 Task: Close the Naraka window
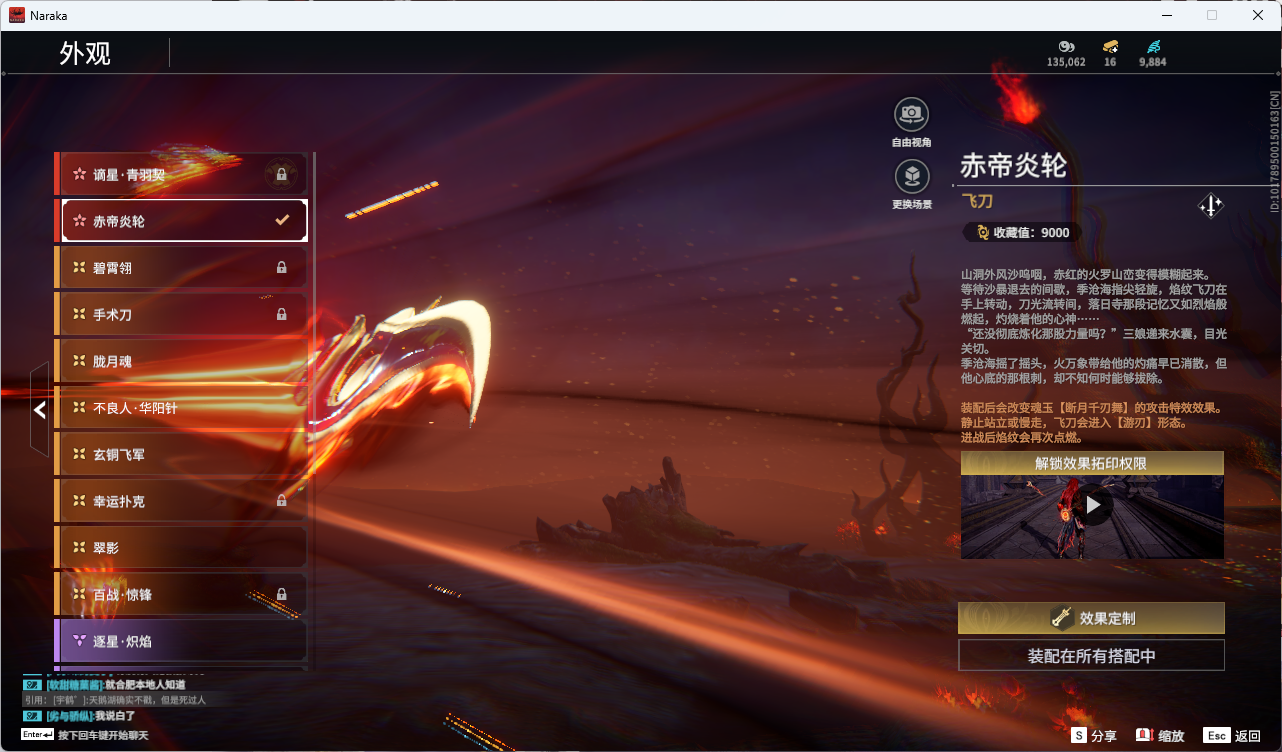[x=1258, y=15]
